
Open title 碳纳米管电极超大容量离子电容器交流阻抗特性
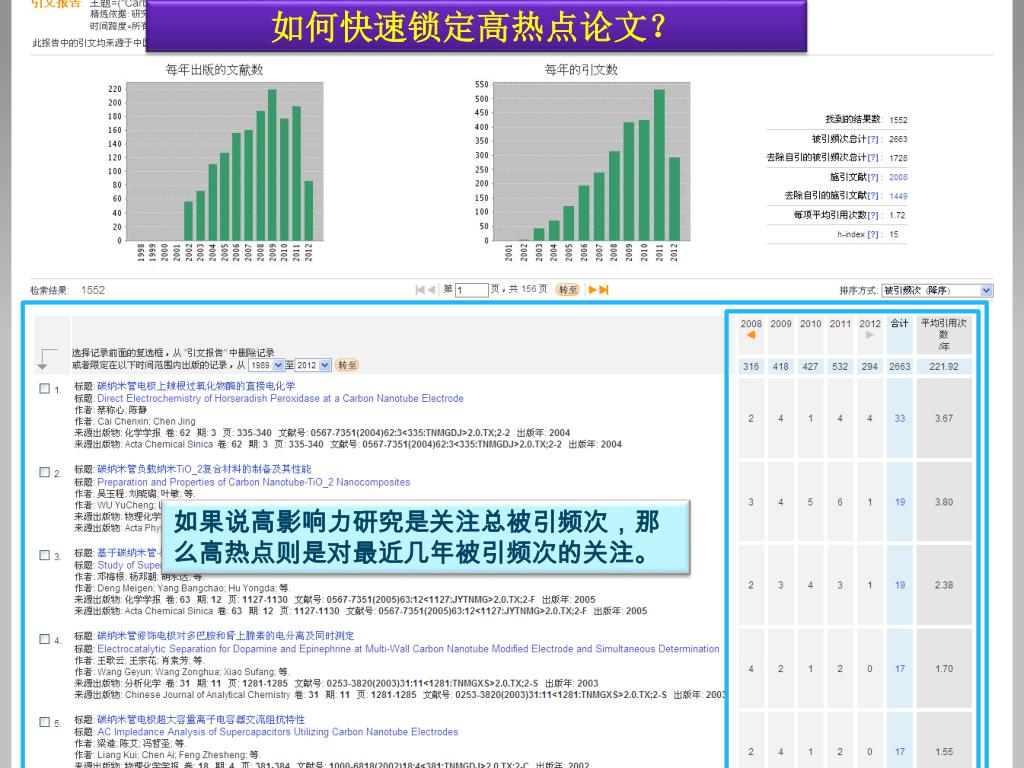(200, 719)
